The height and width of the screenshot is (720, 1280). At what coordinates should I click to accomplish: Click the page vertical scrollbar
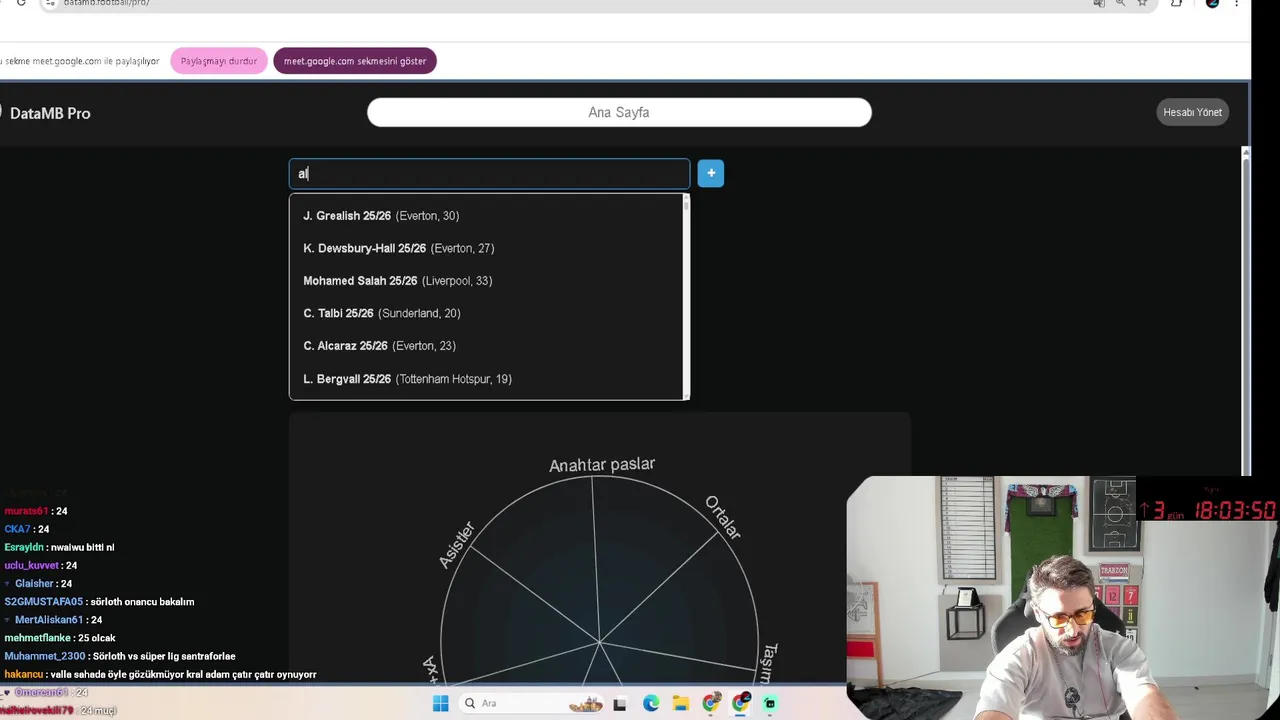pos(1245,312)
